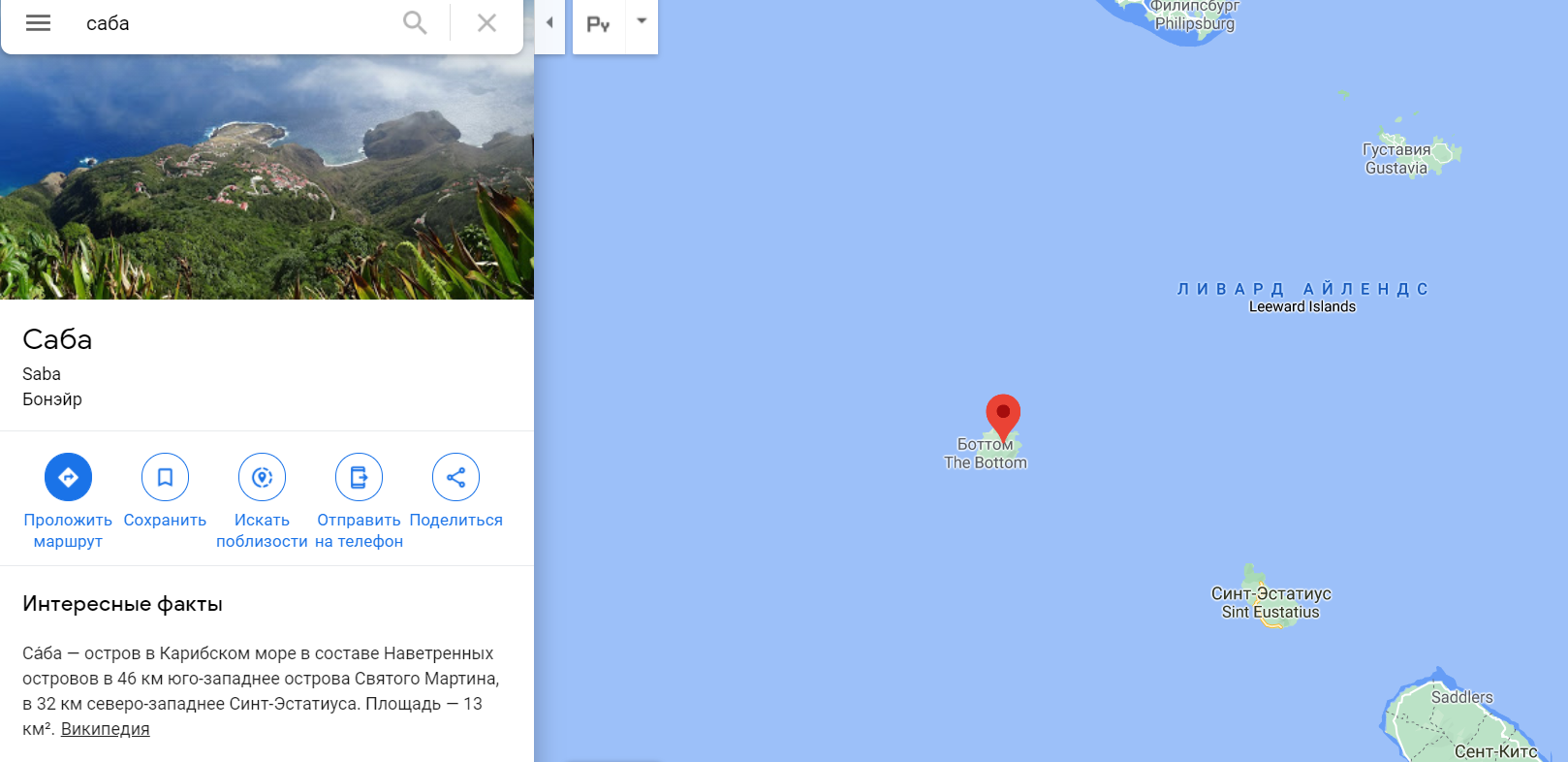Select the Gustavia map label
Screen dimensions: 1568x762
[x=1396, y=159]
